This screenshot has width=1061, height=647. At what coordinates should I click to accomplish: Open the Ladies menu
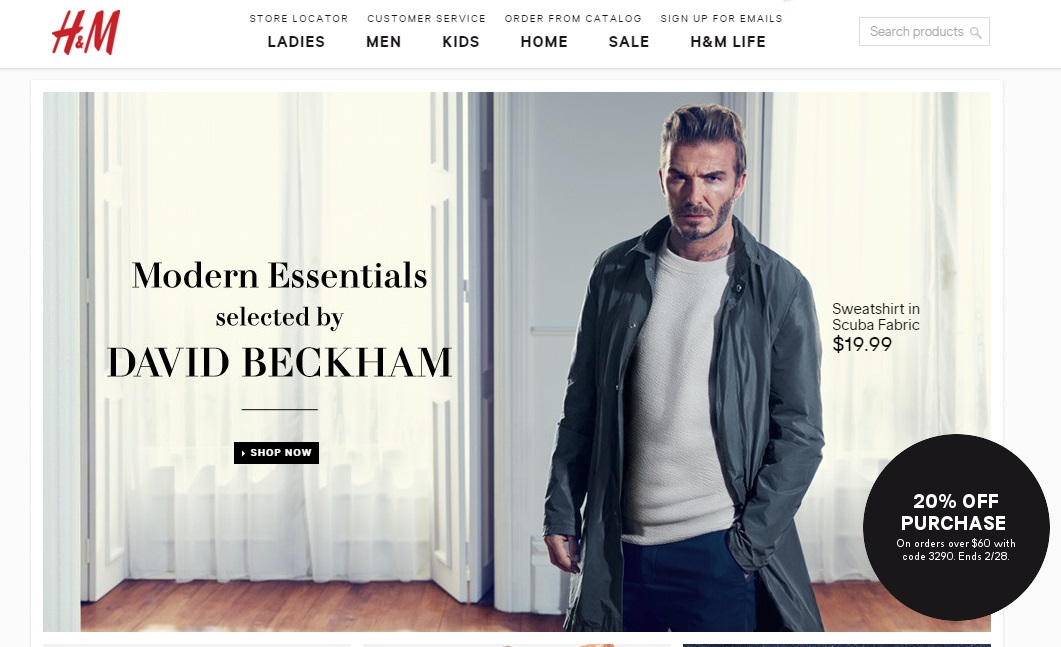[296, 42]
